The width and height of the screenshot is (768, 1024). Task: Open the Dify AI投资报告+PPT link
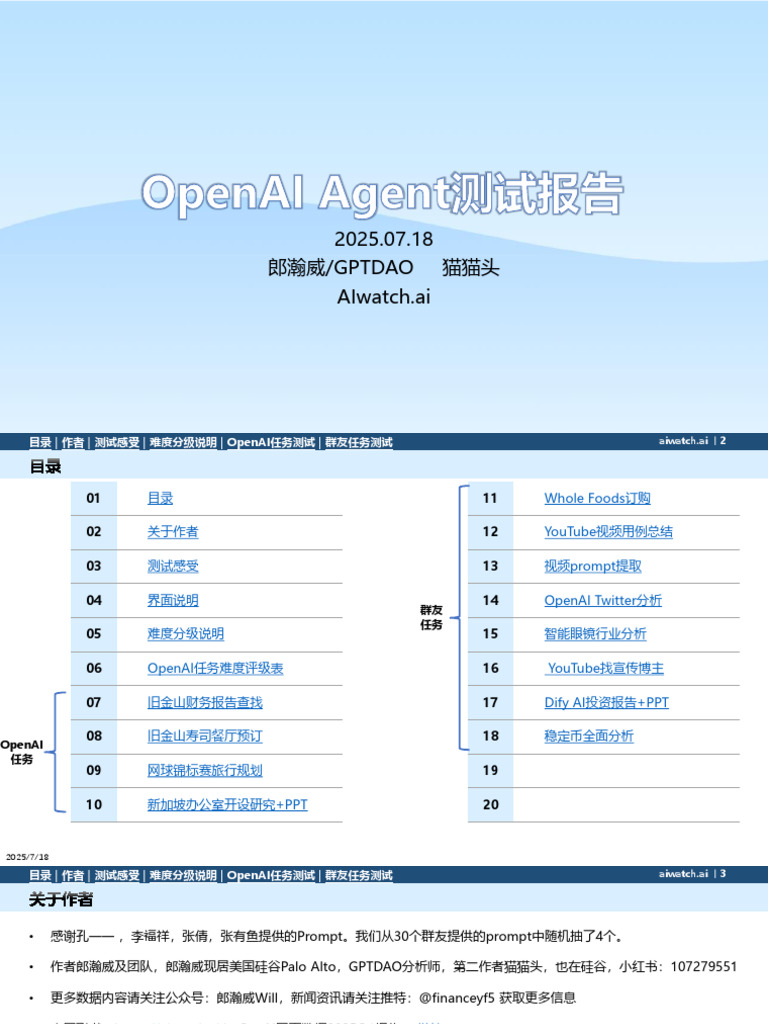pyautogui.click(x=607, y=703)
